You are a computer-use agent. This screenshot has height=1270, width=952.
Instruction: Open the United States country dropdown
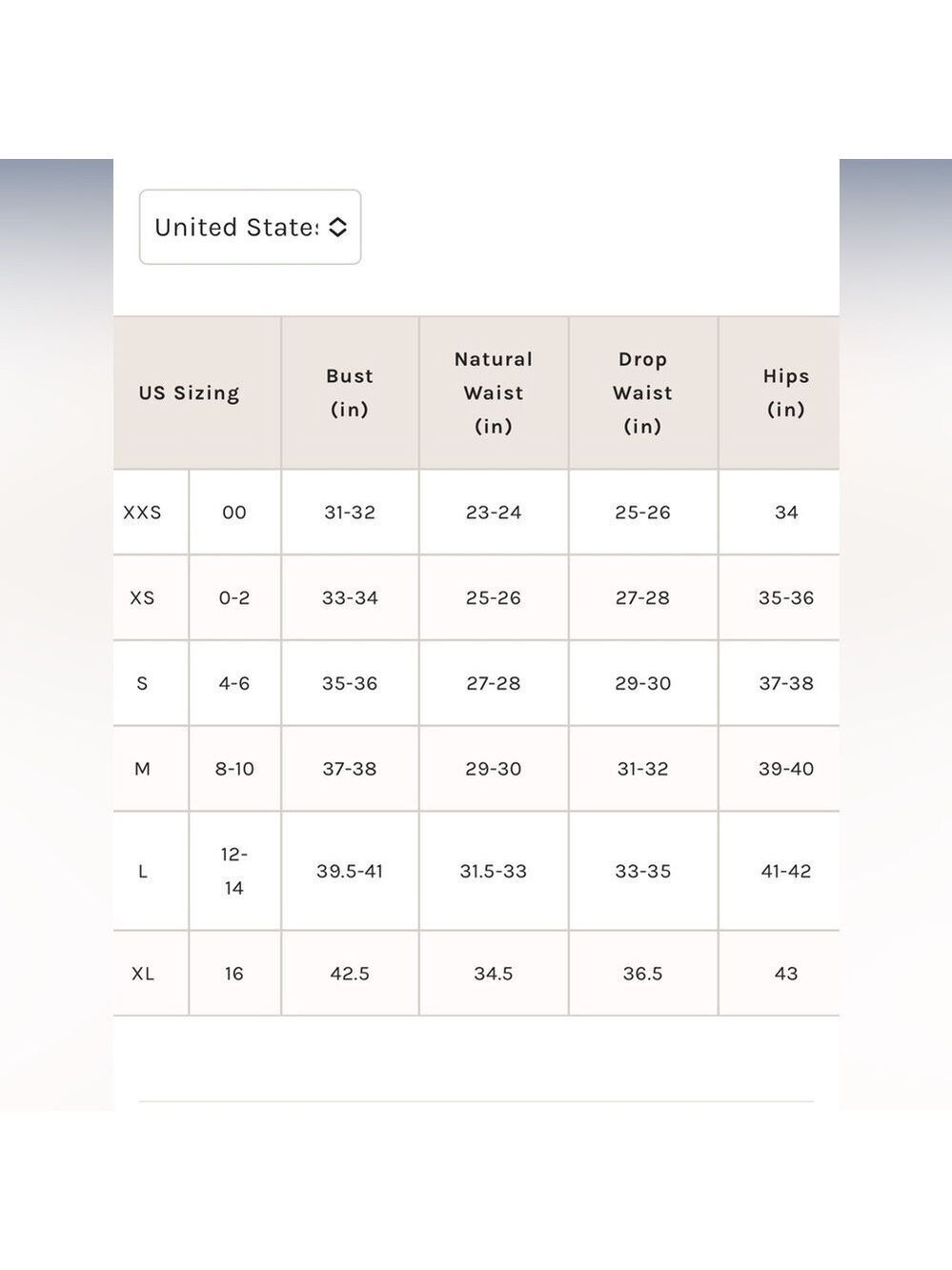point(250,227)
